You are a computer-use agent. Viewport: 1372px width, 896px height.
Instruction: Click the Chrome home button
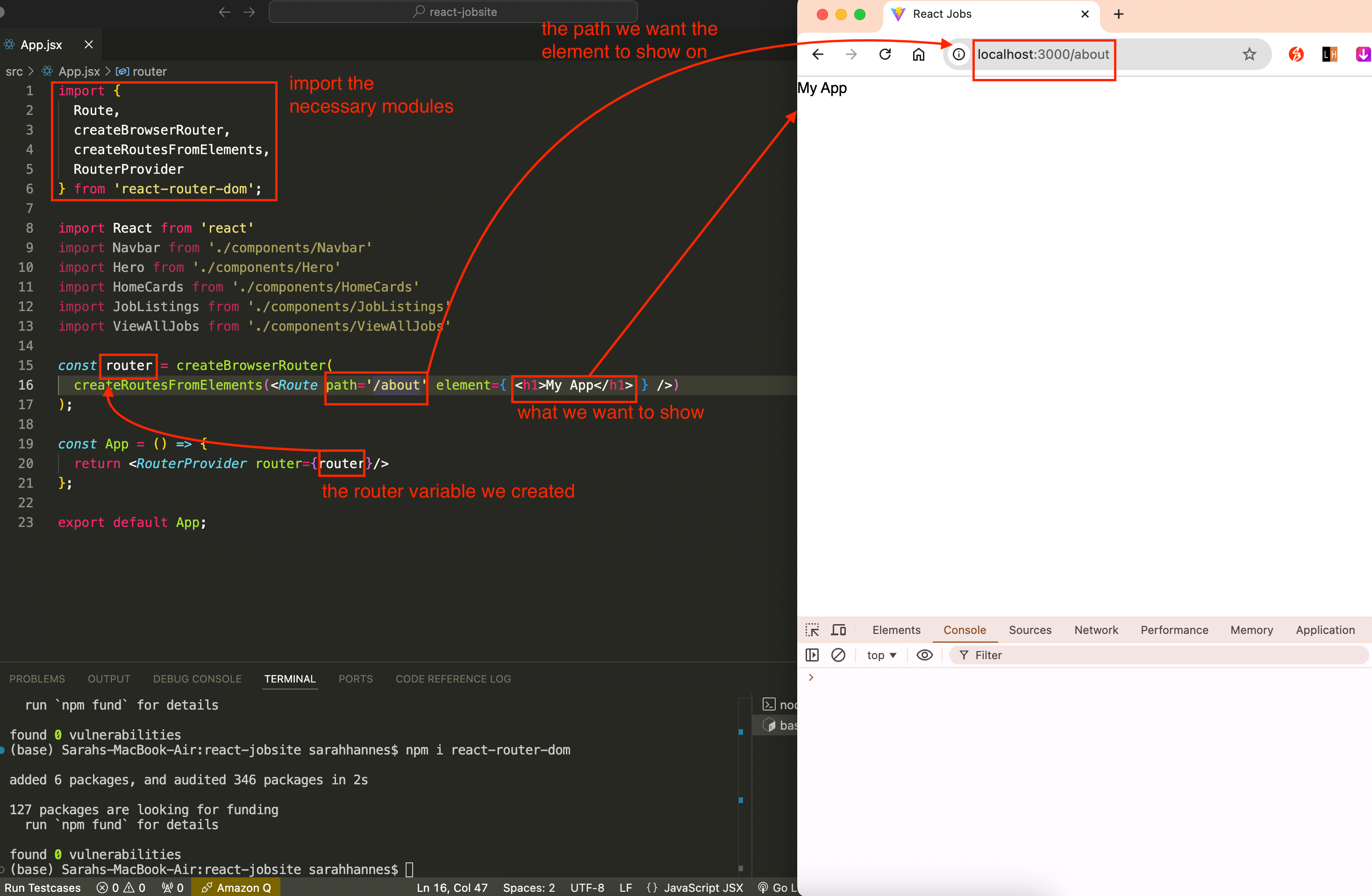[x=918, y=54]
